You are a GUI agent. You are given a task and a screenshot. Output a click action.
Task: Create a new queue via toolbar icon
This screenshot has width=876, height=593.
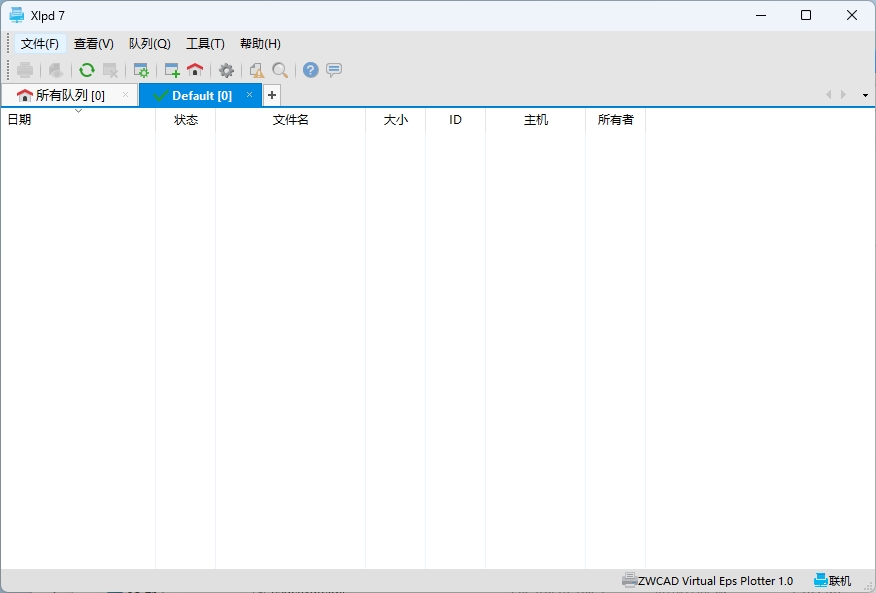click(x=170, y=70)
